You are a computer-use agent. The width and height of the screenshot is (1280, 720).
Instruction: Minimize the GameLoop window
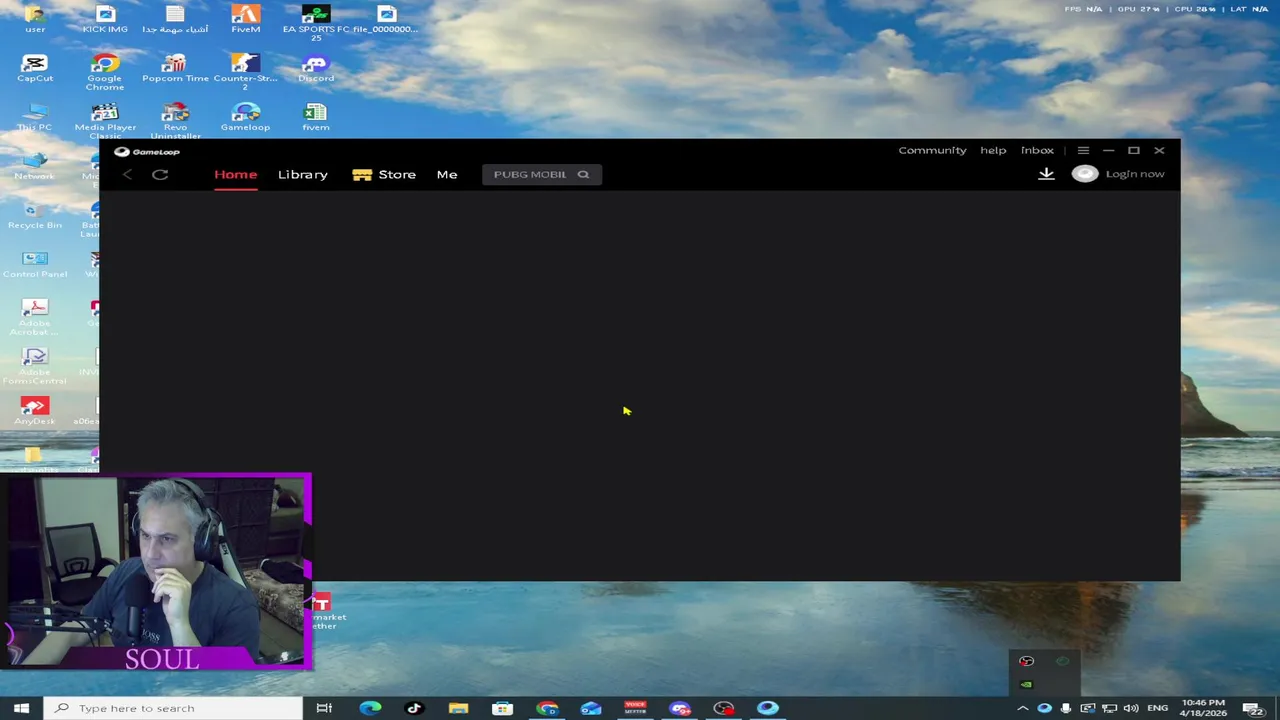[1108, 150]
